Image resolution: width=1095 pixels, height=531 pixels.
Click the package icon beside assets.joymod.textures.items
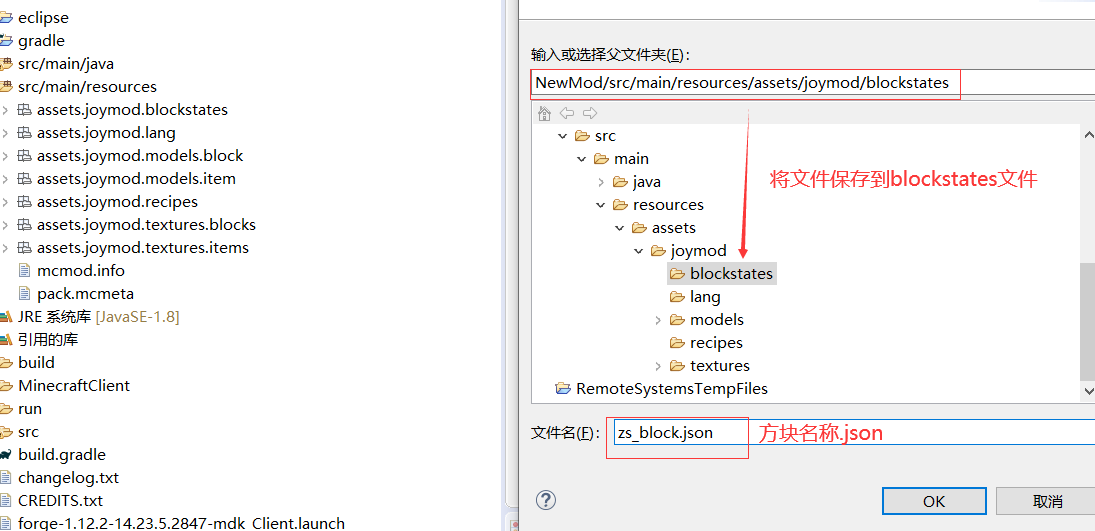tap(24, 248)
